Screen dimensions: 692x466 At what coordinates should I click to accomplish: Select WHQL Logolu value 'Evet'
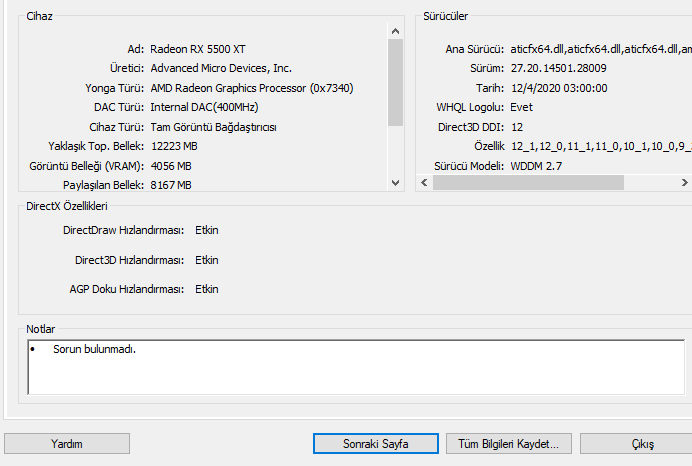tap(521, 107)
